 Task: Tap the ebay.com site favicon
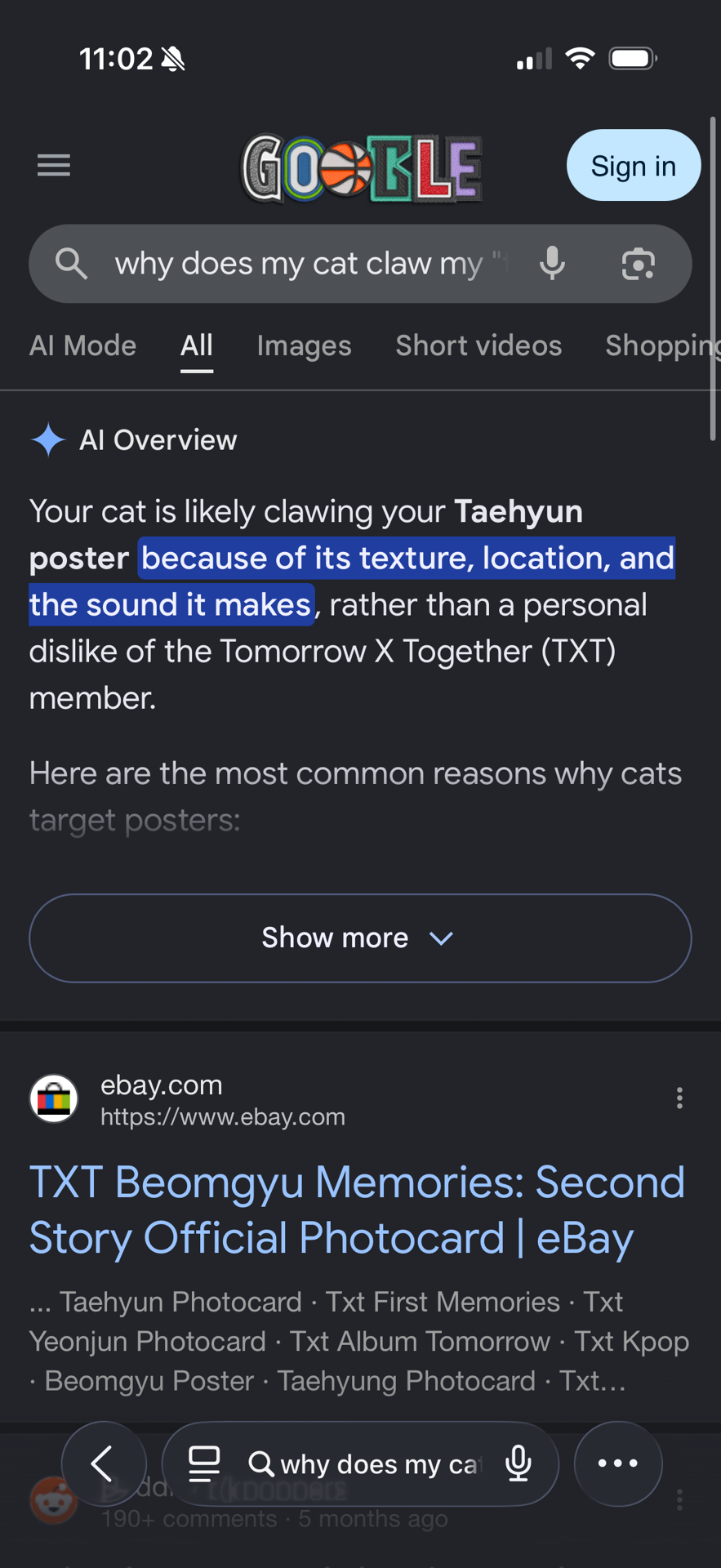pos(54,1098)
